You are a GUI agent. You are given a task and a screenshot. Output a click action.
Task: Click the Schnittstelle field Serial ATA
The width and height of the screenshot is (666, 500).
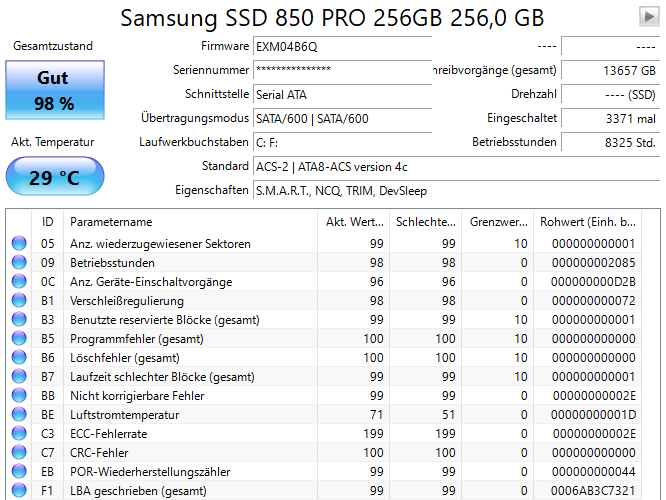click(x=342, y=94)
